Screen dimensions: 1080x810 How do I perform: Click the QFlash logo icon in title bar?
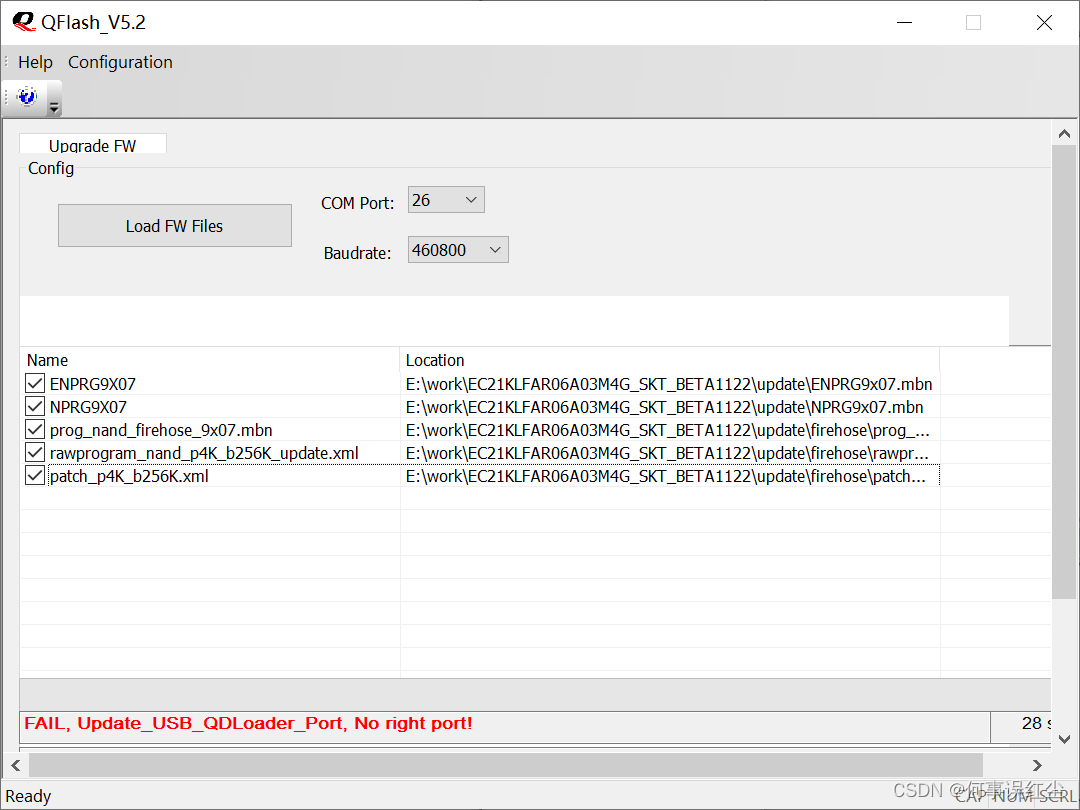pos(23,22)
